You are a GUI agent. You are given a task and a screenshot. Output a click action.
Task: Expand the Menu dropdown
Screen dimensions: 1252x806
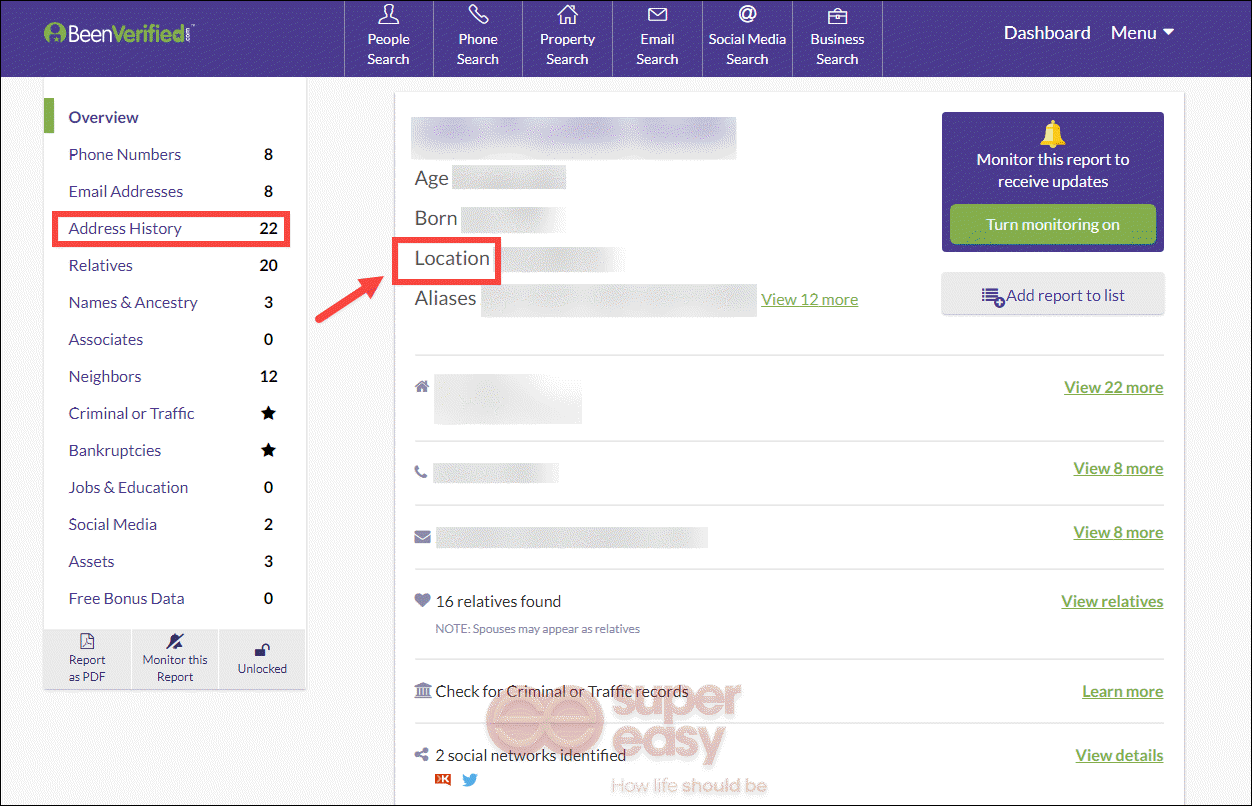tap(1142, 33)
